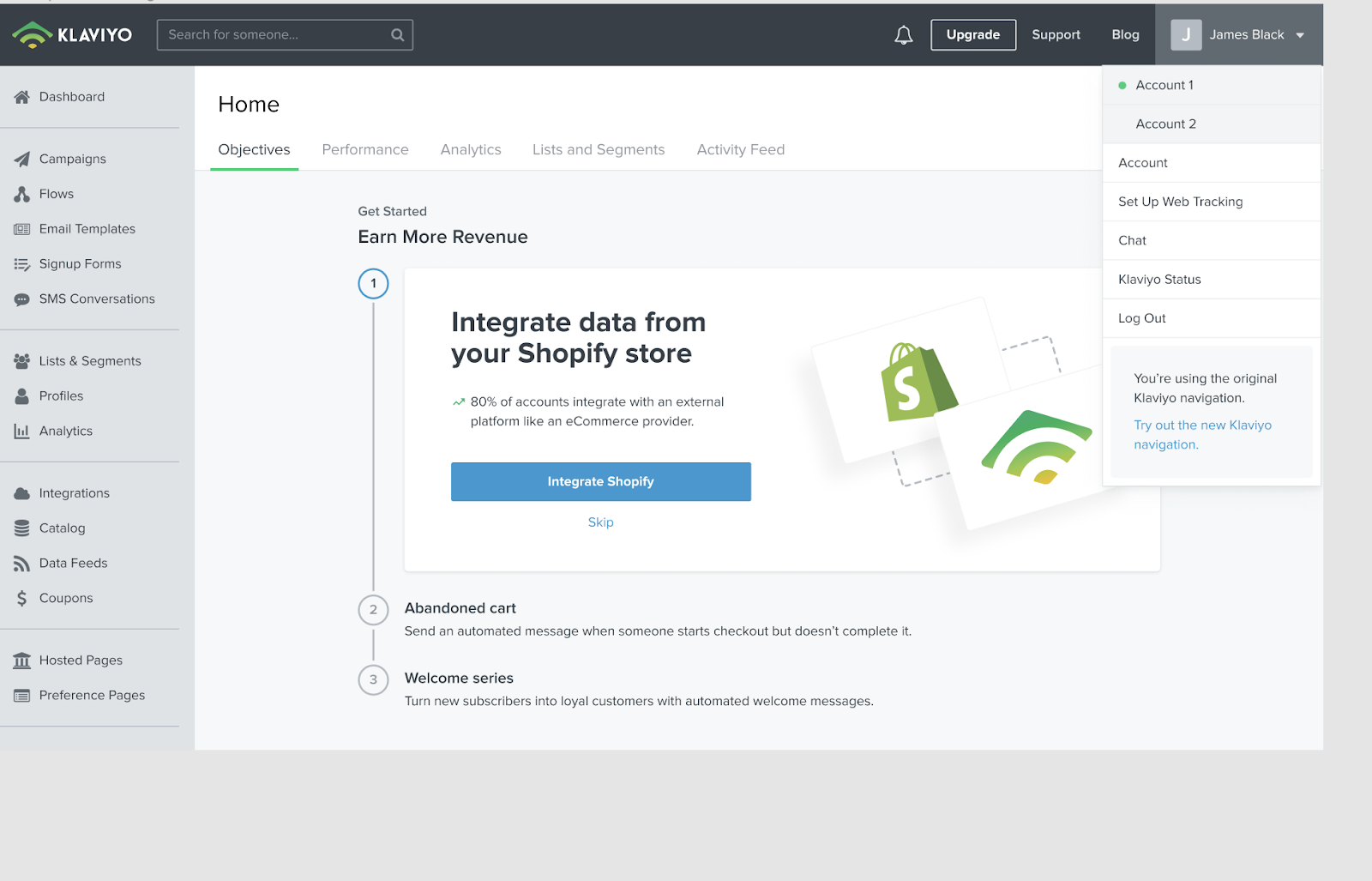
Task: Click the search magnifier icon
Action: tap(397, 35)
